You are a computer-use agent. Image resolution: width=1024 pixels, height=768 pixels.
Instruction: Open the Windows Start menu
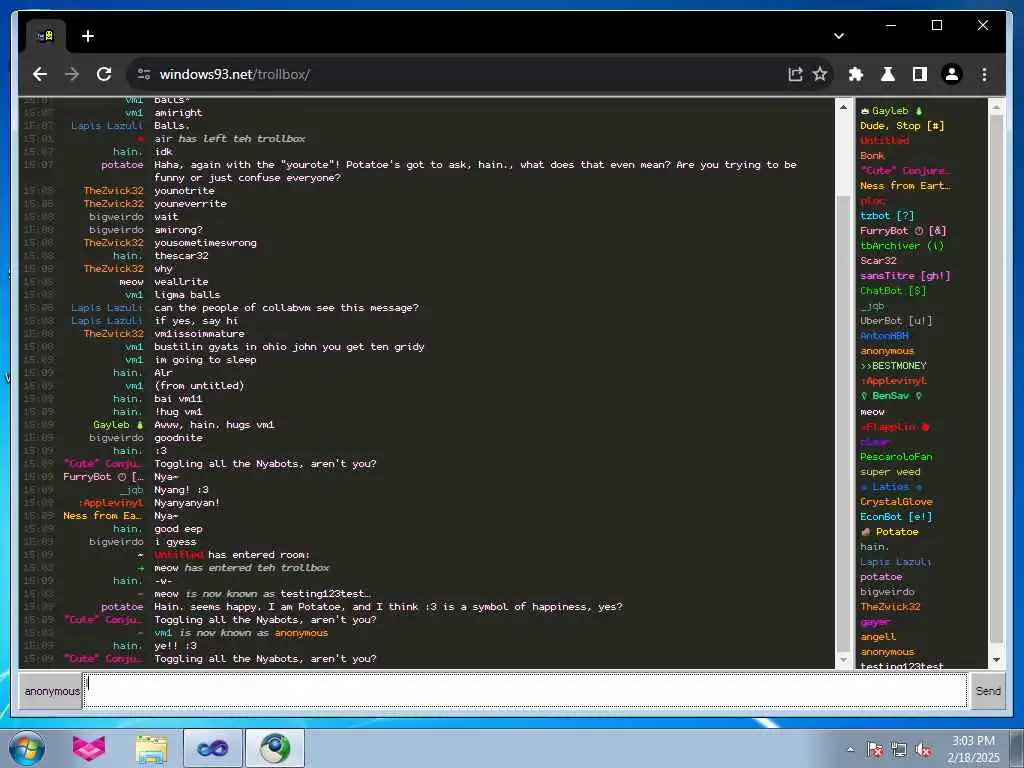click(27, 748)
